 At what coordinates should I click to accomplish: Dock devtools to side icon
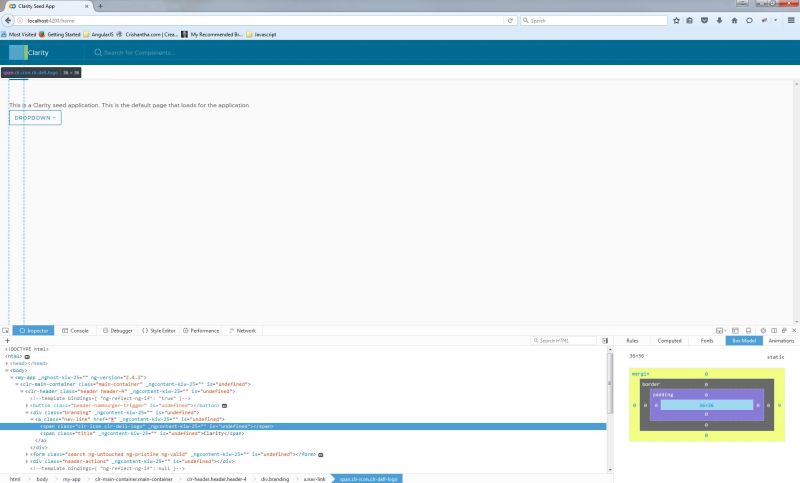tap(774, 331)
